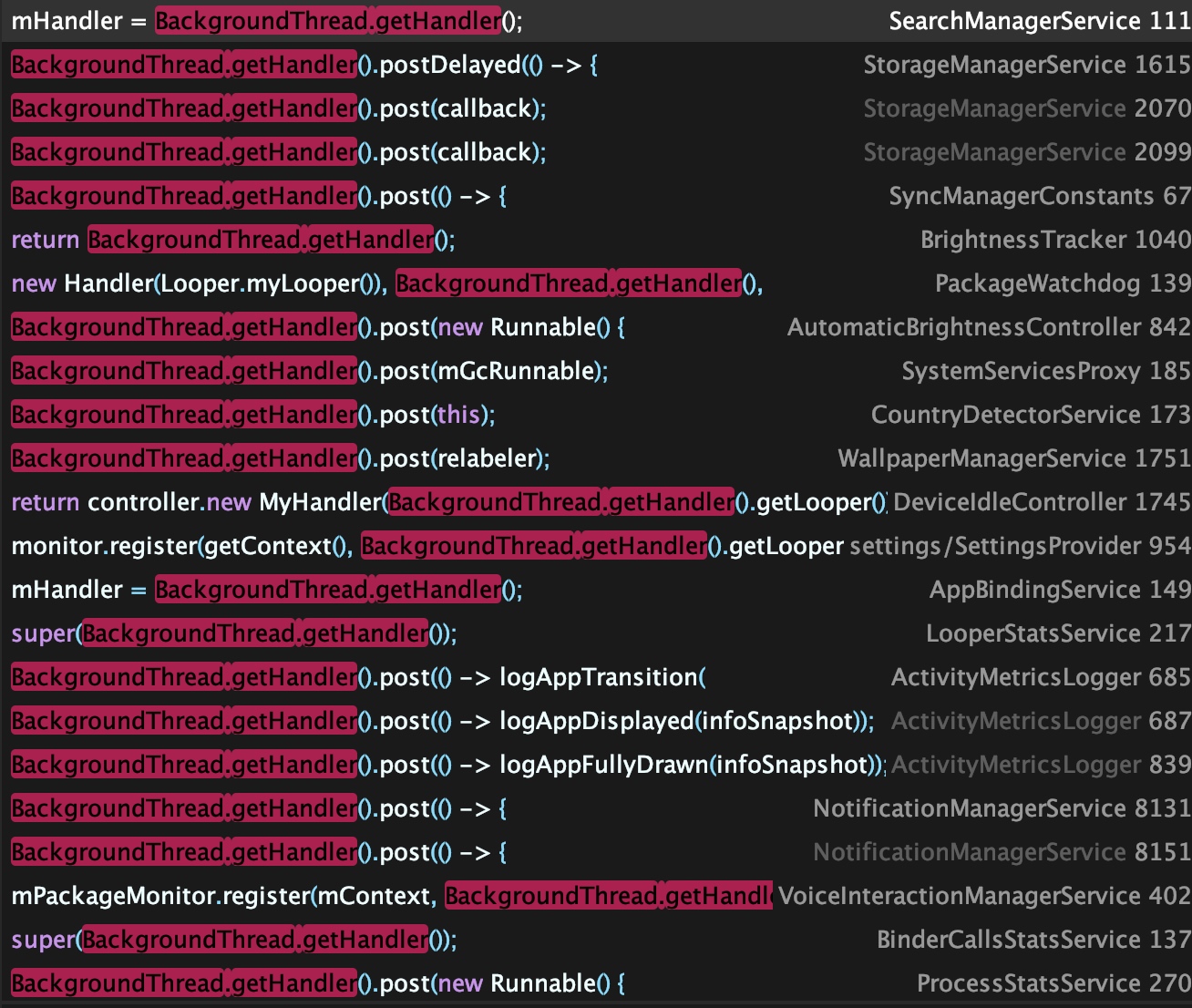
Task: Select the DeviceIdleController line 1745 result
Action: click(596, 502)
